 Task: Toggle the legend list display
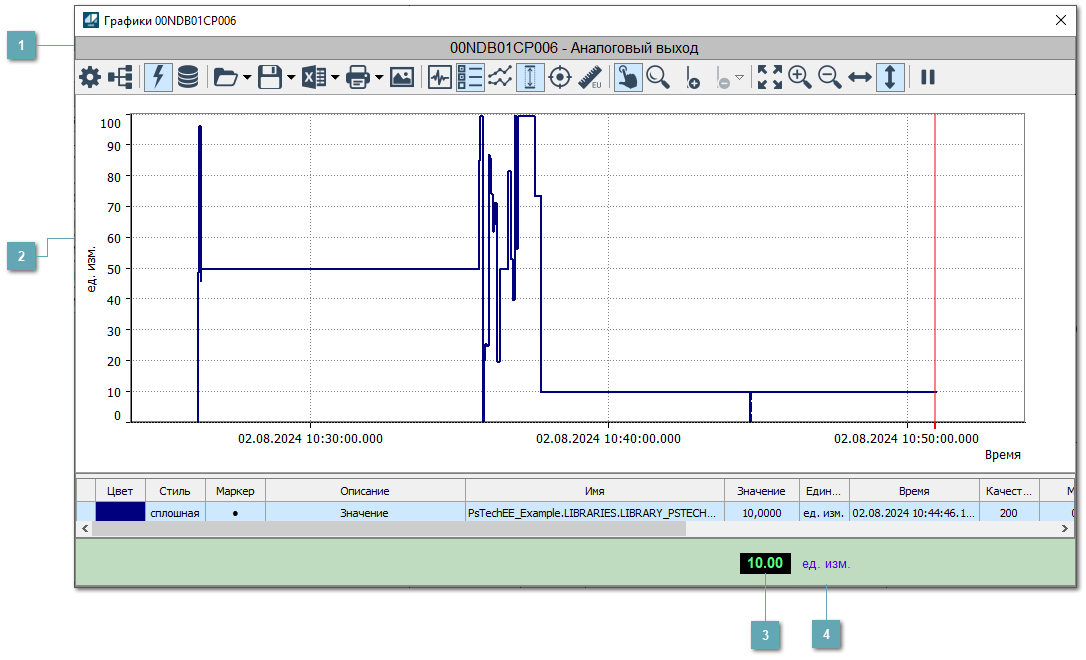[470, 77]
